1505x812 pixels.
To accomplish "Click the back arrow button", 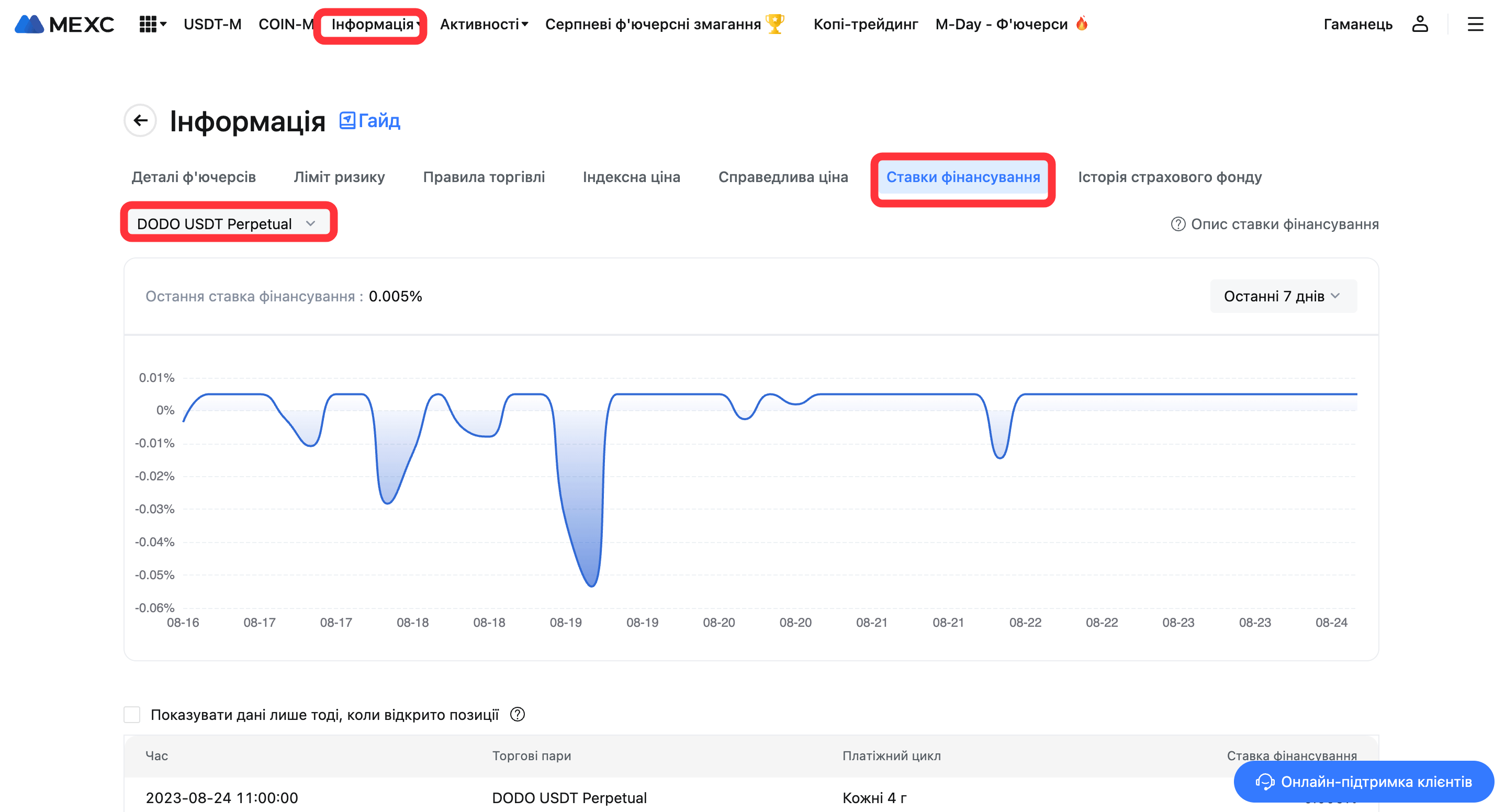I will [x=140, y=120].
